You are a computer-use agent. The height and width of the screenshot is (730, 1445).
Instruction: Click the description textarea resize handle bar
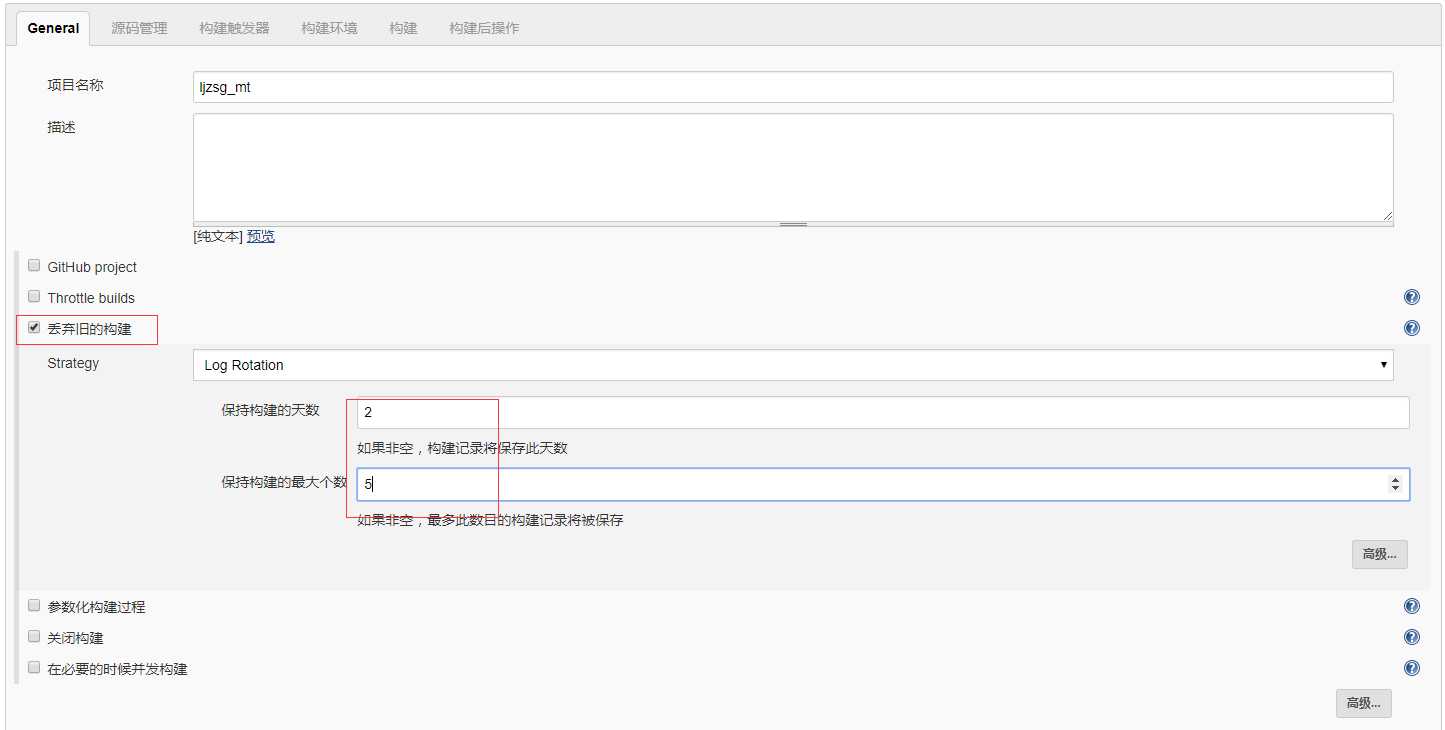793,225
